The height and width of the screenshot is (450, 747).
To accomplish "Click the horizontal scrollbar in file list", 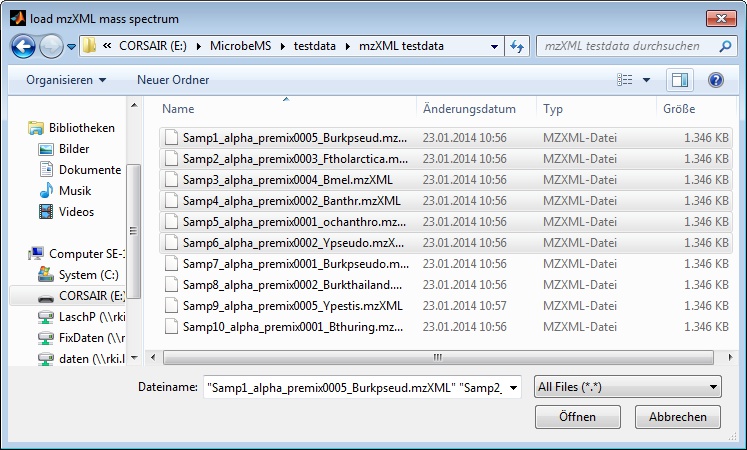I will [436, 356].
